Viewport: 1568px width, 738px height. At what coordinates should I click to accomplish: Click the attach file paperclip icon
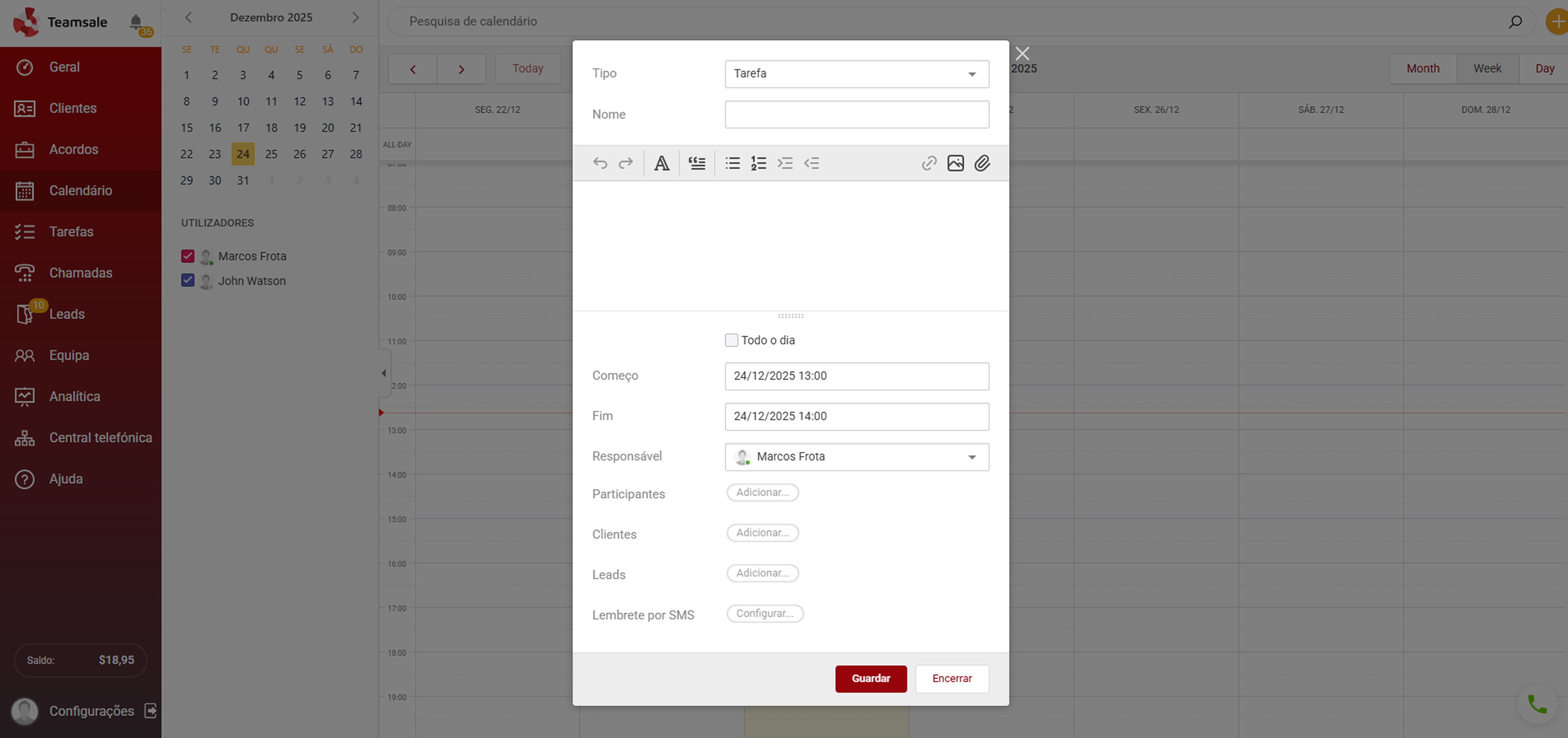click(982, 163)
